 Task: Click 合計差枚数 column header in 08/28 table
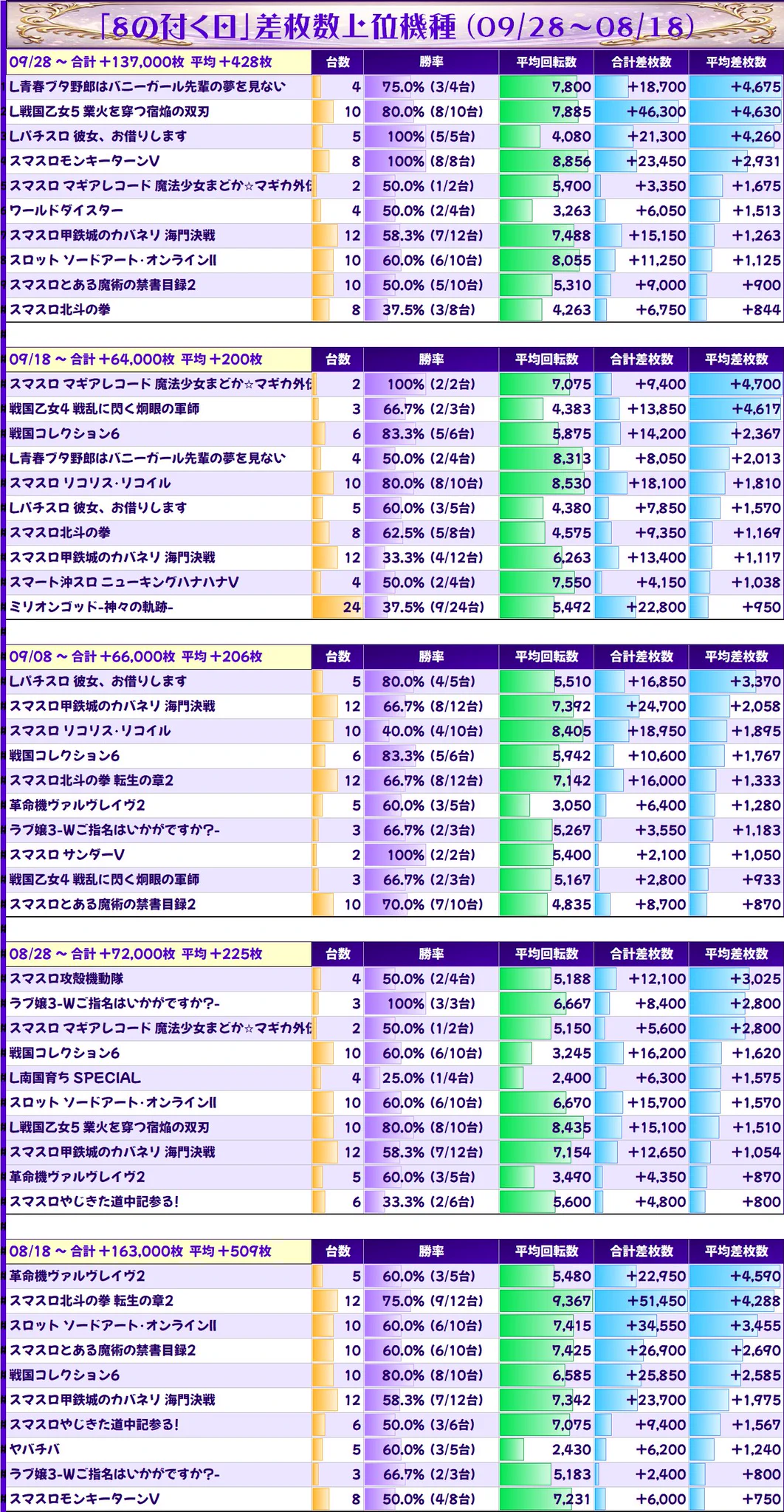641,954
